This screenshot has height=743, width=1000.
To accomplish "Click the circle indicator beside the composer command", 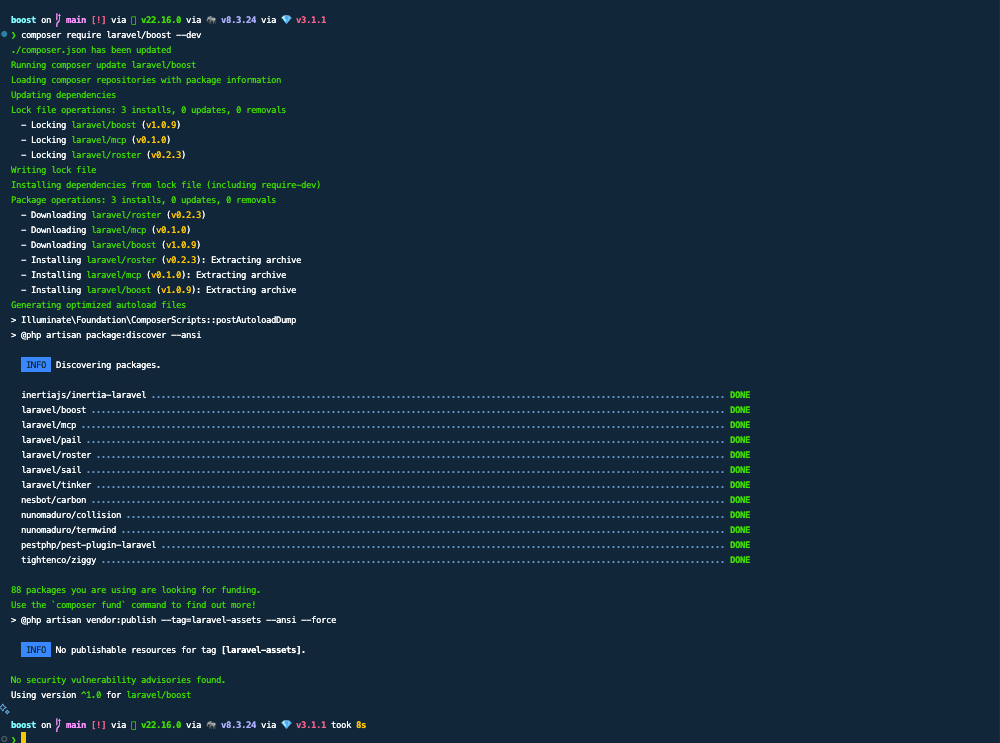I will [x=4, y=33].
